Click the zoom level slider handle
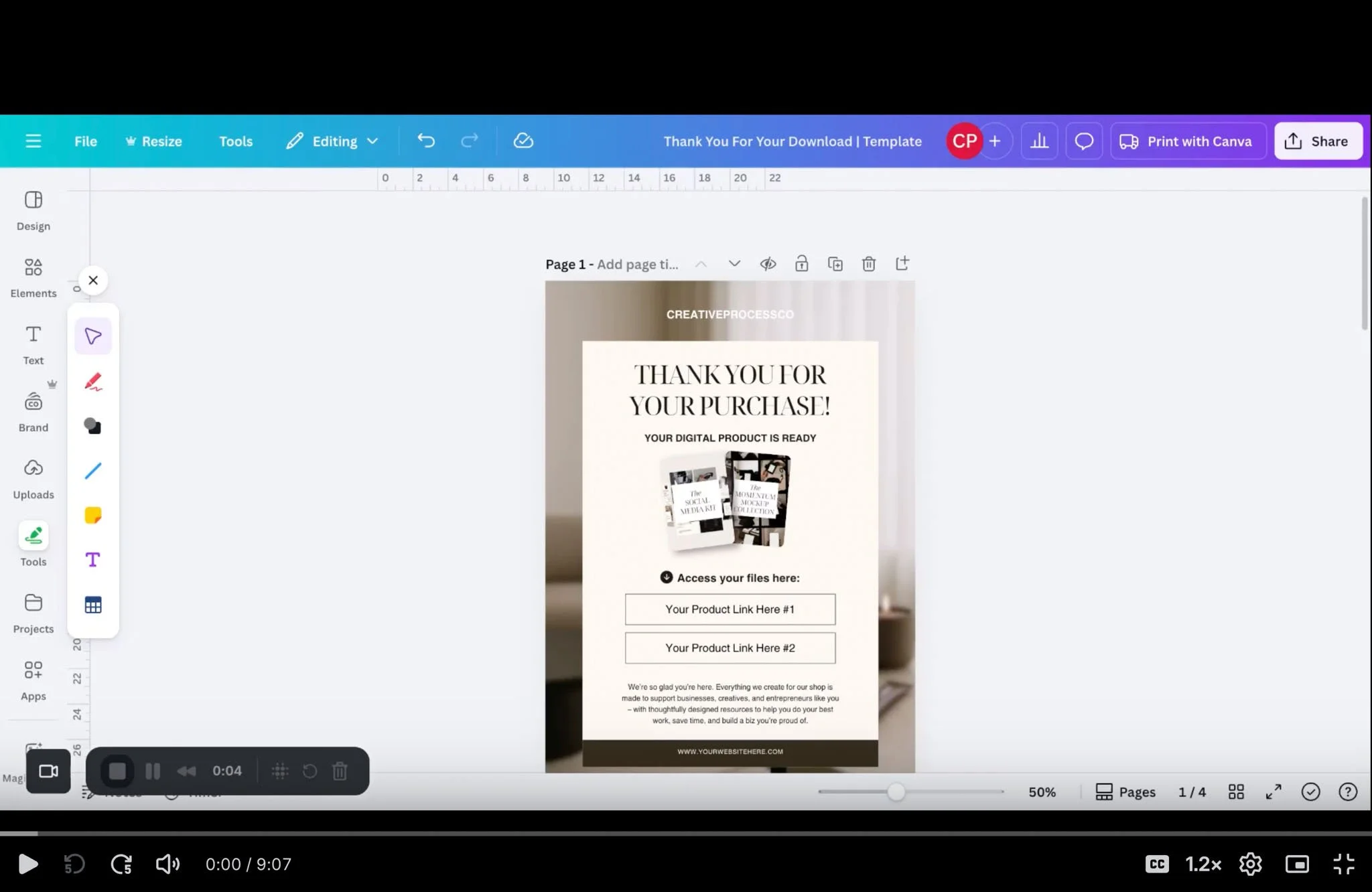This screenshot has width=1372, height=892. pos(896,792)
